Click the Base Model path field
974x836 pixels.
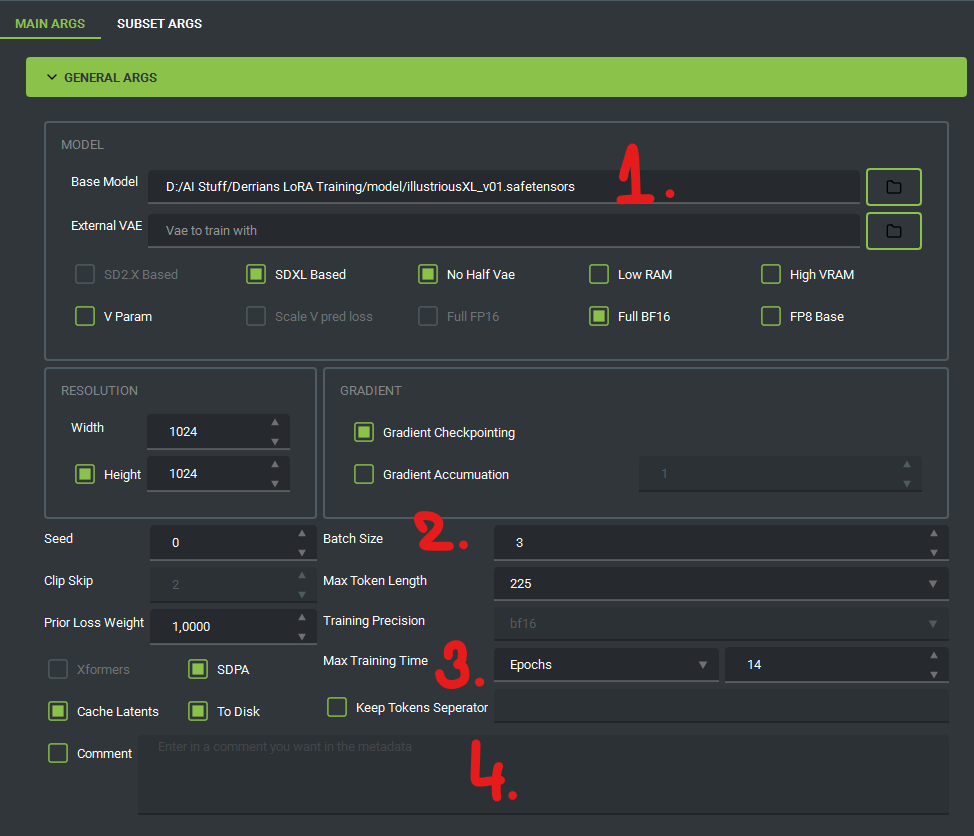503,186
